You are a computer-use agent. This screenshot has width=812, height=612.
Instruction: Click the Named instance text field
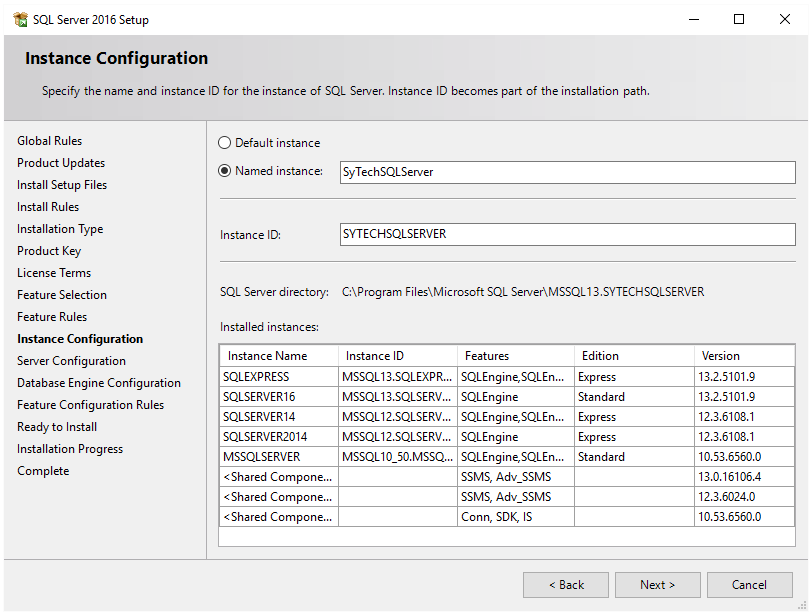pyautogui.click(x=568, y=172)
